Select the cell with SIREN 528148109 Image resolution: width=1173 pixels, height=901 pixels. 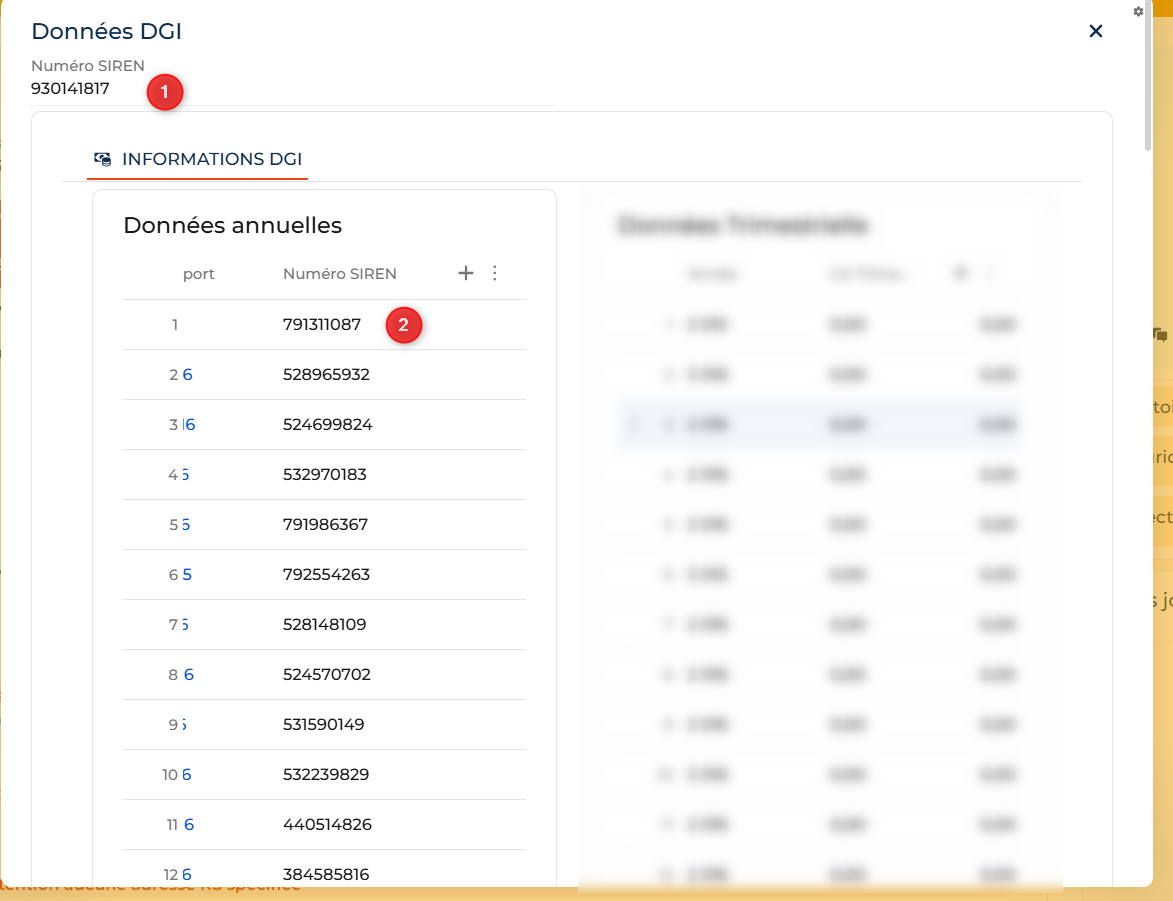pos(325,624)
